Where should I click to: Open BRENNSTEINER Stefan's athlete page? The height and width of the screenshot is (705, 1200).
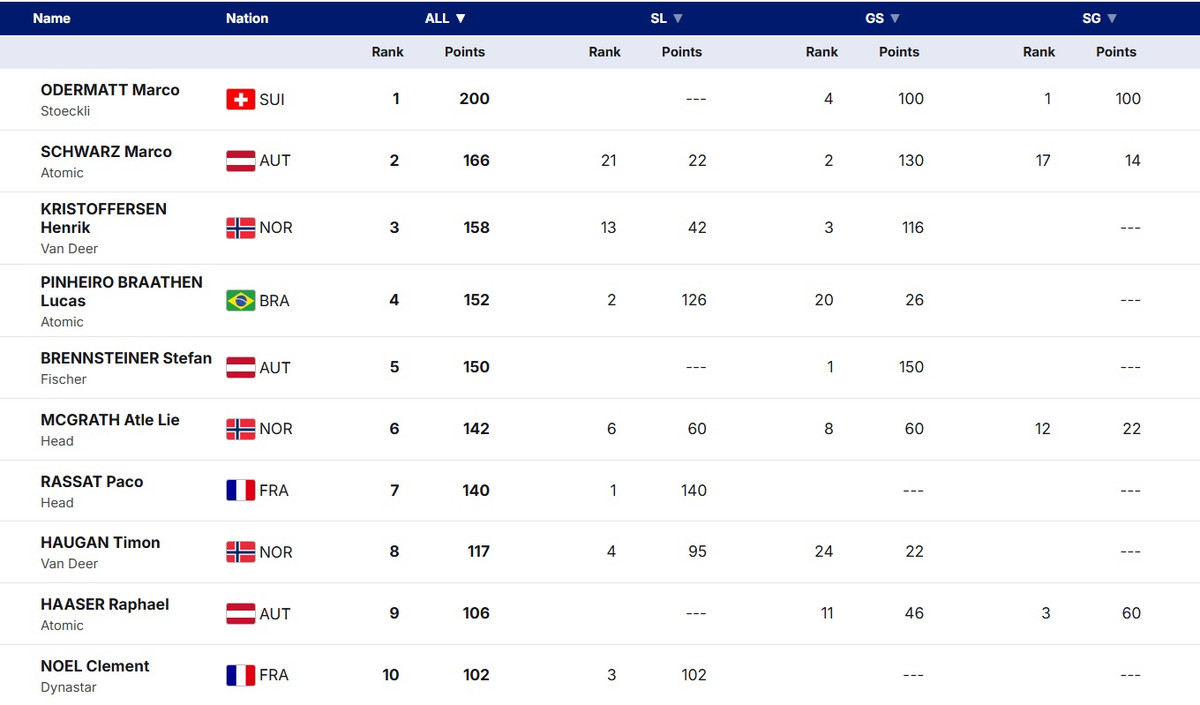point(126,358)
